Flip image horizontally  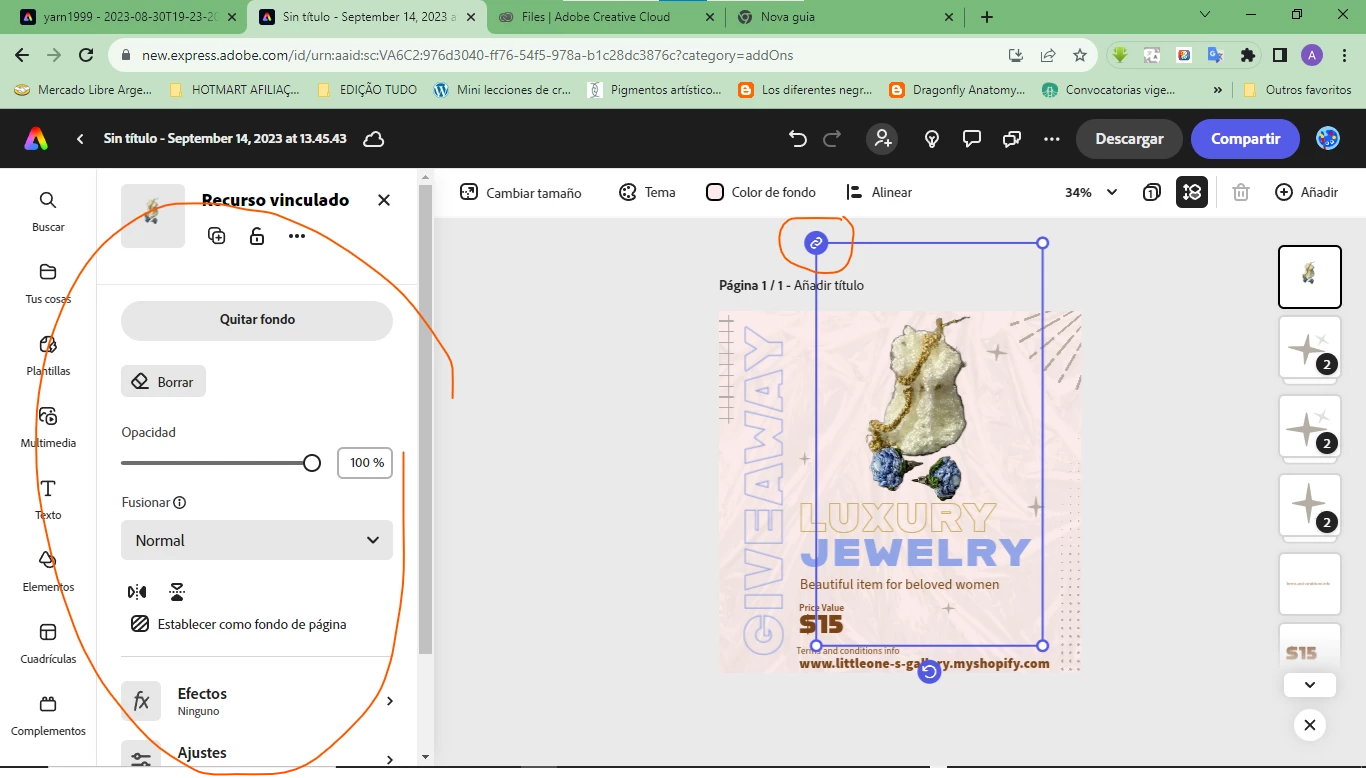[x=137, y=592]
